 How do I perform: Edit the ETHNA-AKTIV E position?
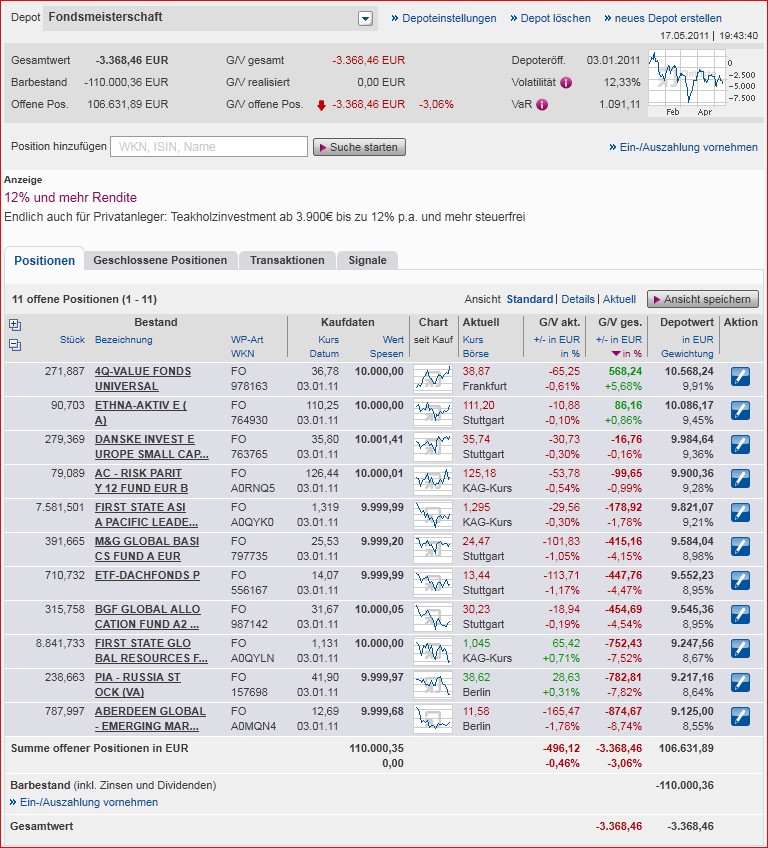point(740,411)
